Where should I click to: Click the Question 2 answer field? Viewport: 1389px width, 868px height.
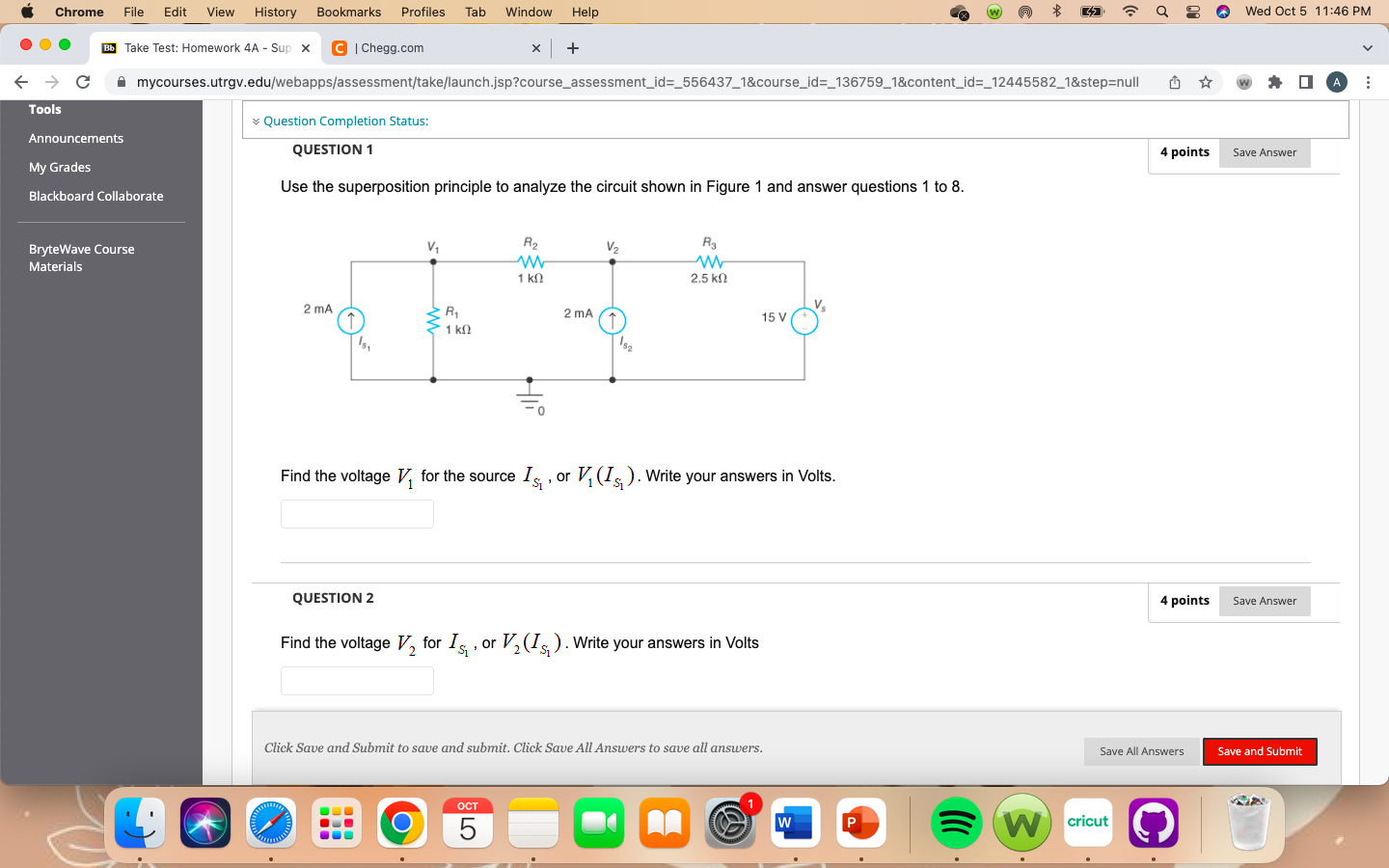click(x=357, y=681)
